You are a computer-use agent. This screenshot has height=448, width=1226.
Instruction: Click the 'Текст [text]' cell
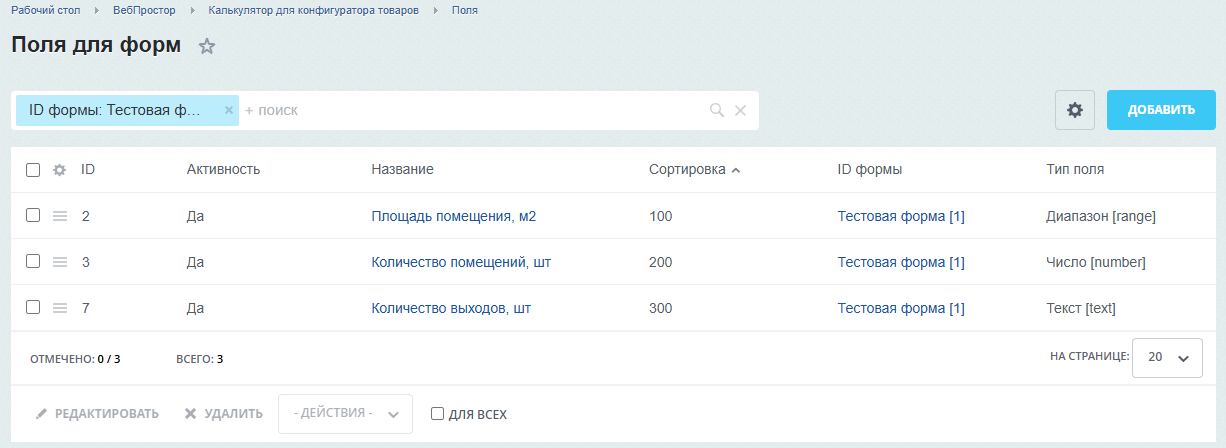1081,308
